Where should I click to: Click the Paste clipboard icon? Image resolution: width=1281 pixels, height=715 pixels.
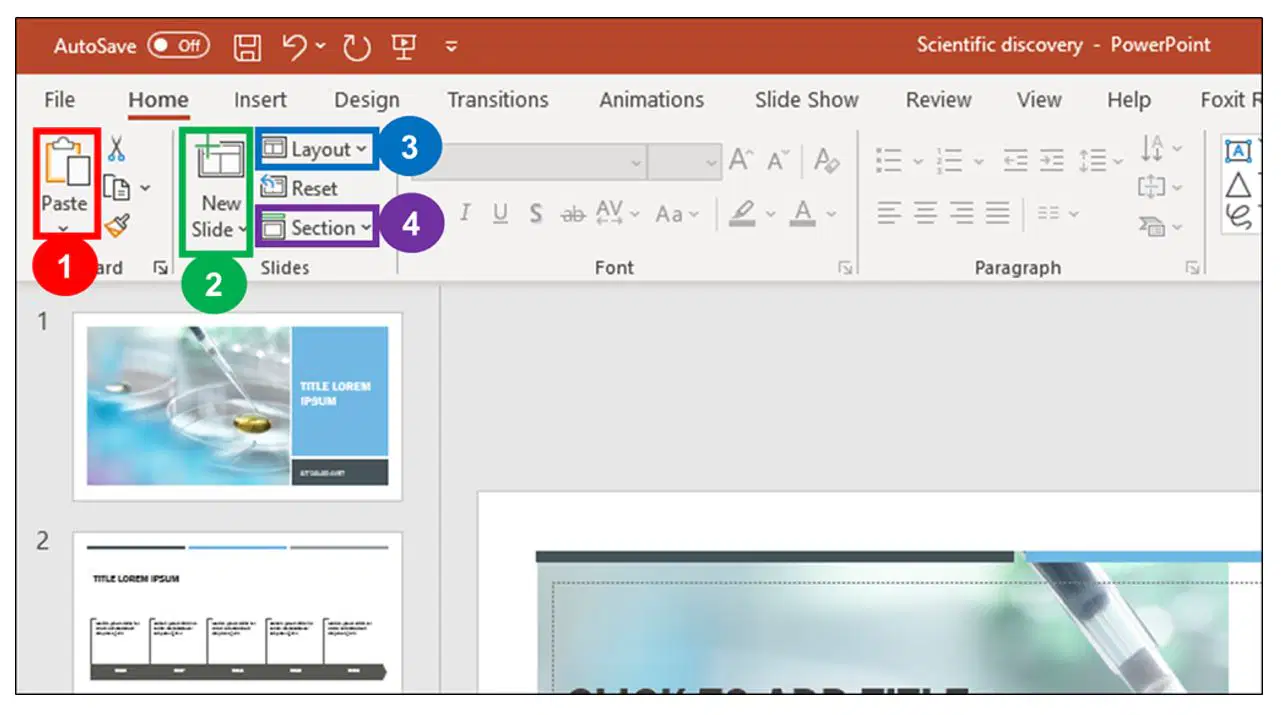point(67,160)
